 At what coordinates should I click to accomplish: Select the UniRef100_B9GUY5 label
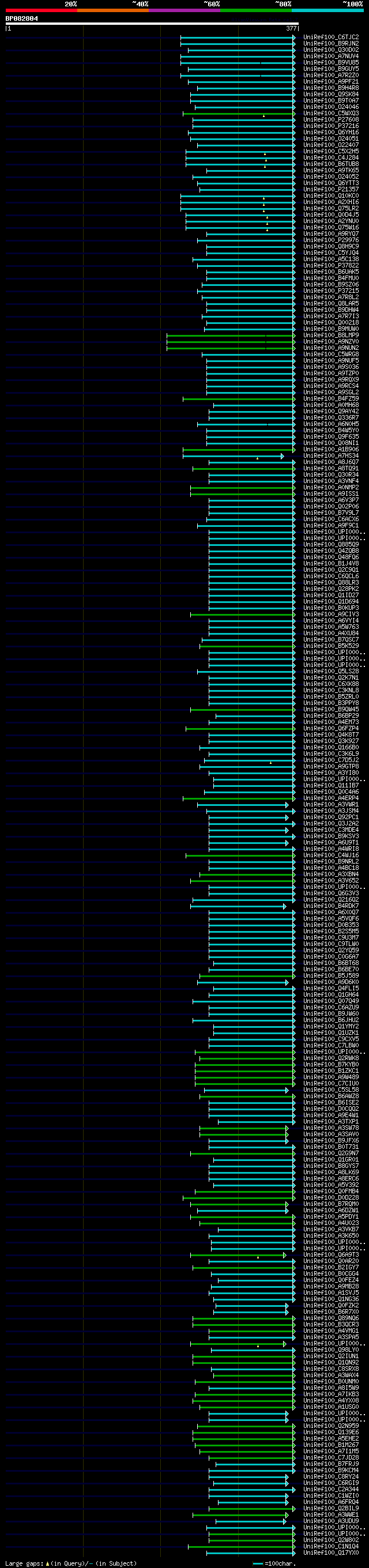332,69
